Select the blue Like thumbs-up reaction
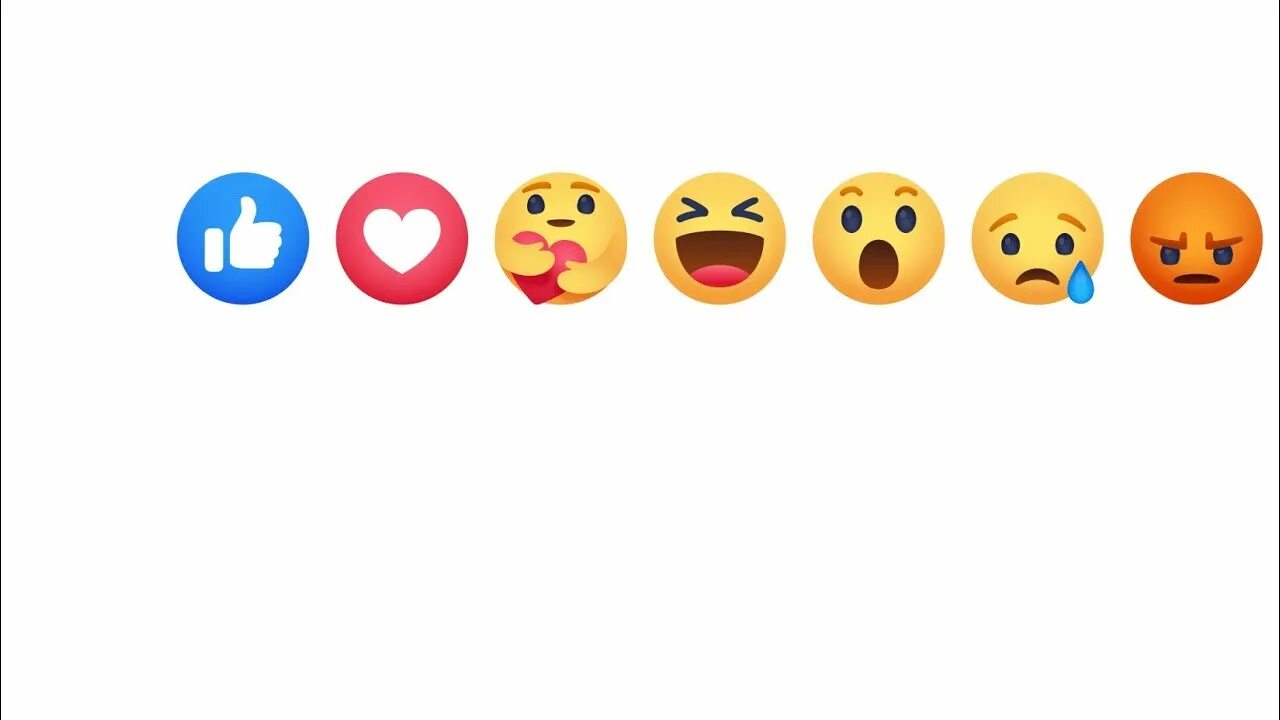1280x720 pixels. pos(243,238)
